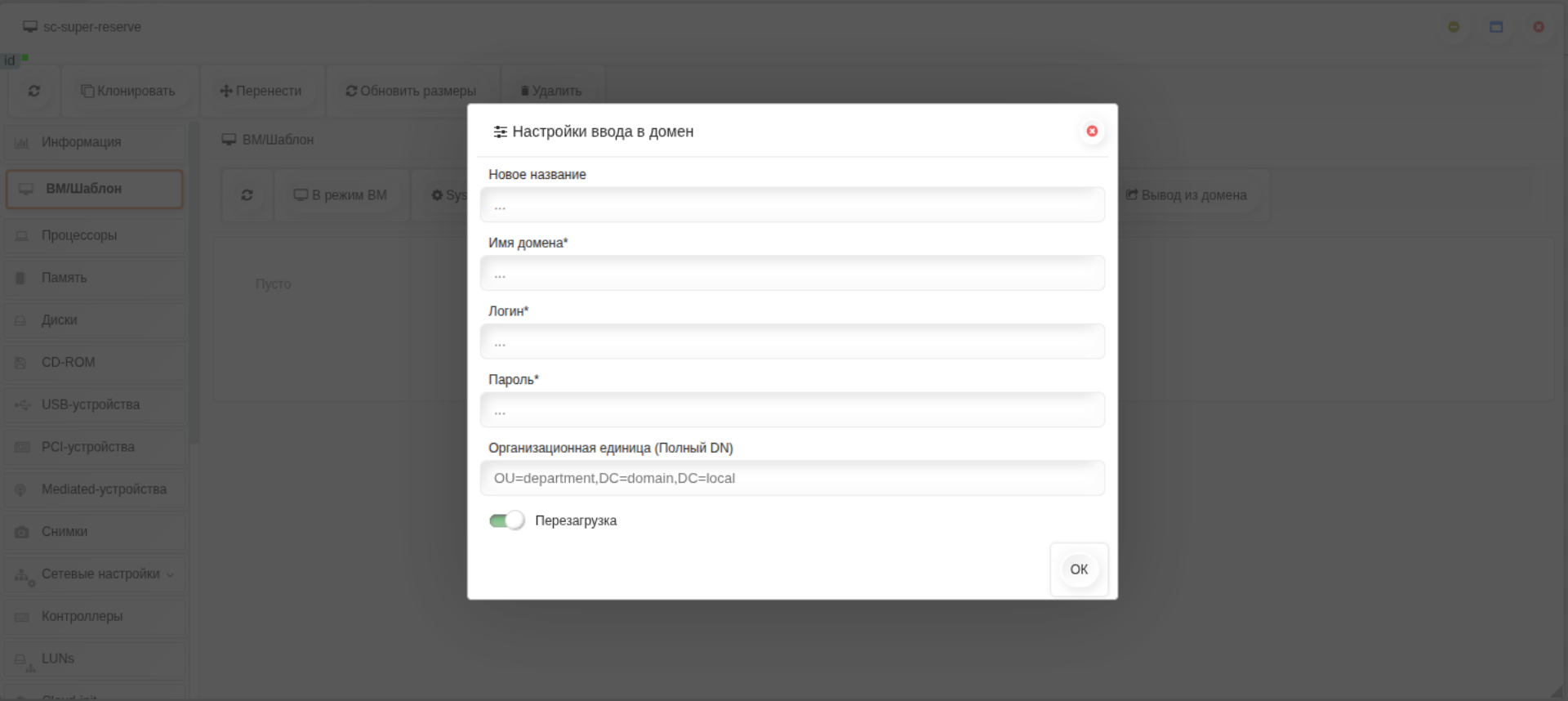Select the Логин text field
The image size is (1568, 701).
[792, 342]
